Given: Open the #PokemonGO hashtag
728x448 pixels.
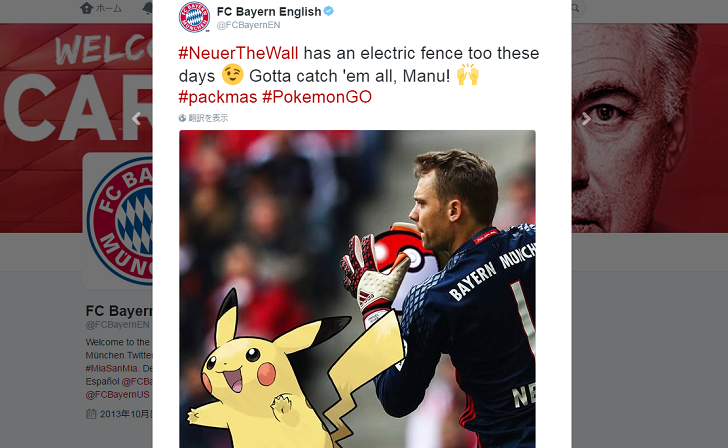Looking at the screenshot, I should 317,97.
